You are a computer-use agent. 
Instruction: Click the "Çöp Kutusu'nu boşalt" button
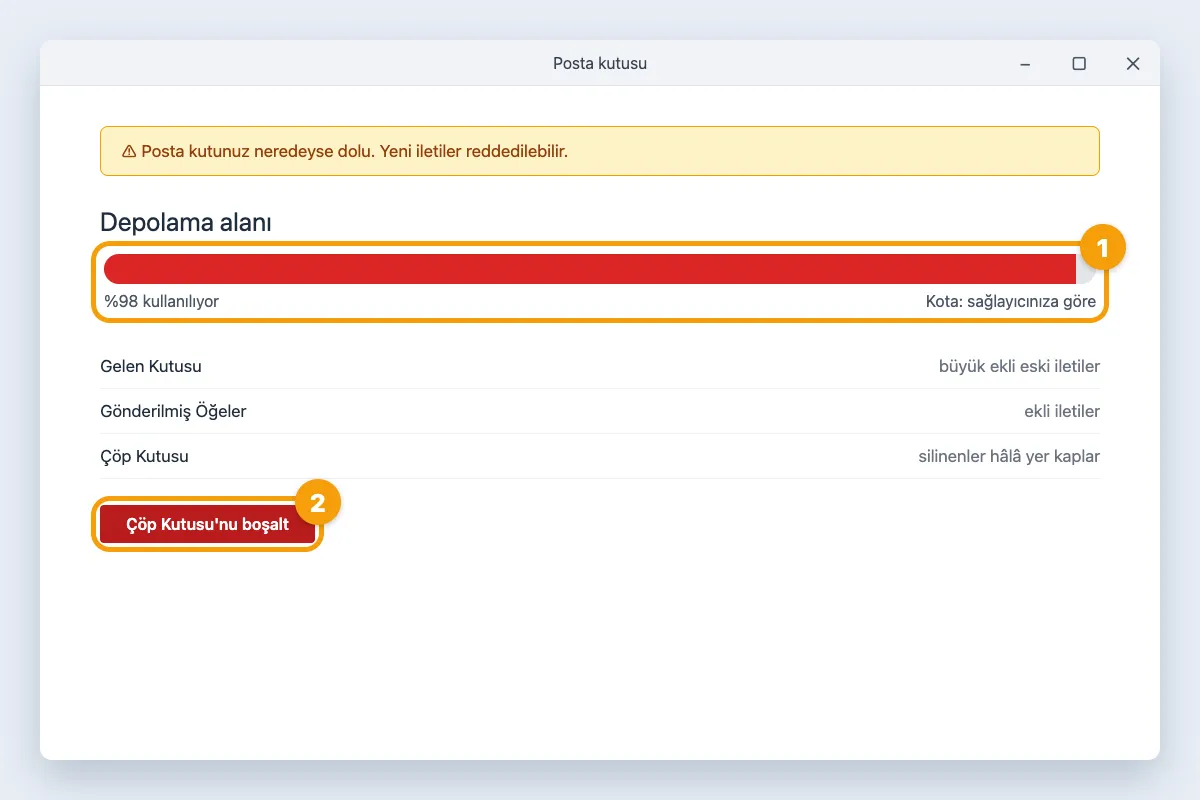[x=208, y=524]
